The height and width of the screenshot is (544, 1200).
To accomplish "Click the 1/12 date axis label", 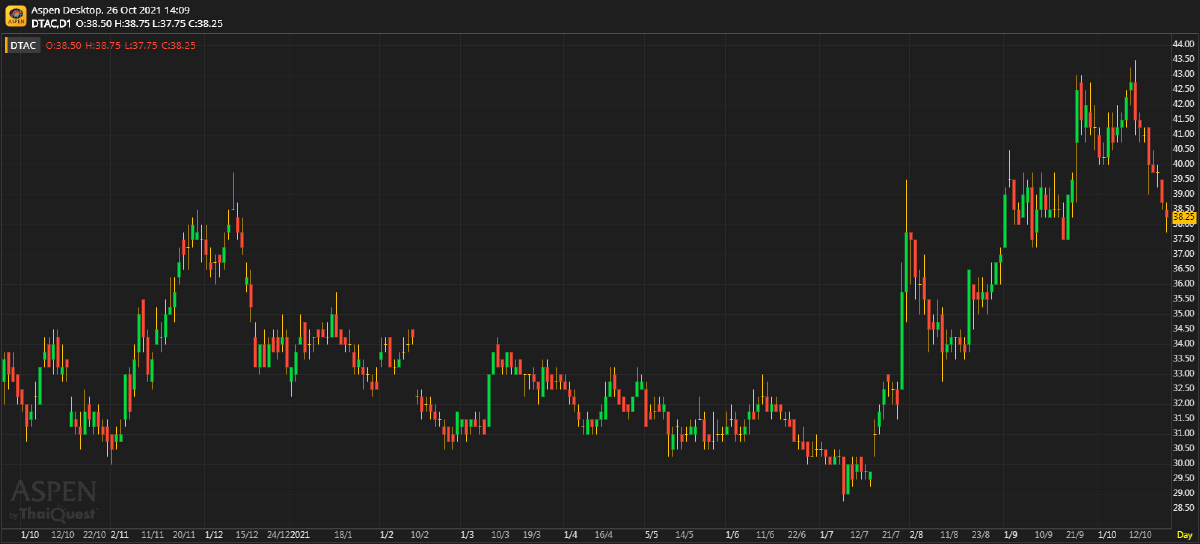I will click(x=213, y=536).
